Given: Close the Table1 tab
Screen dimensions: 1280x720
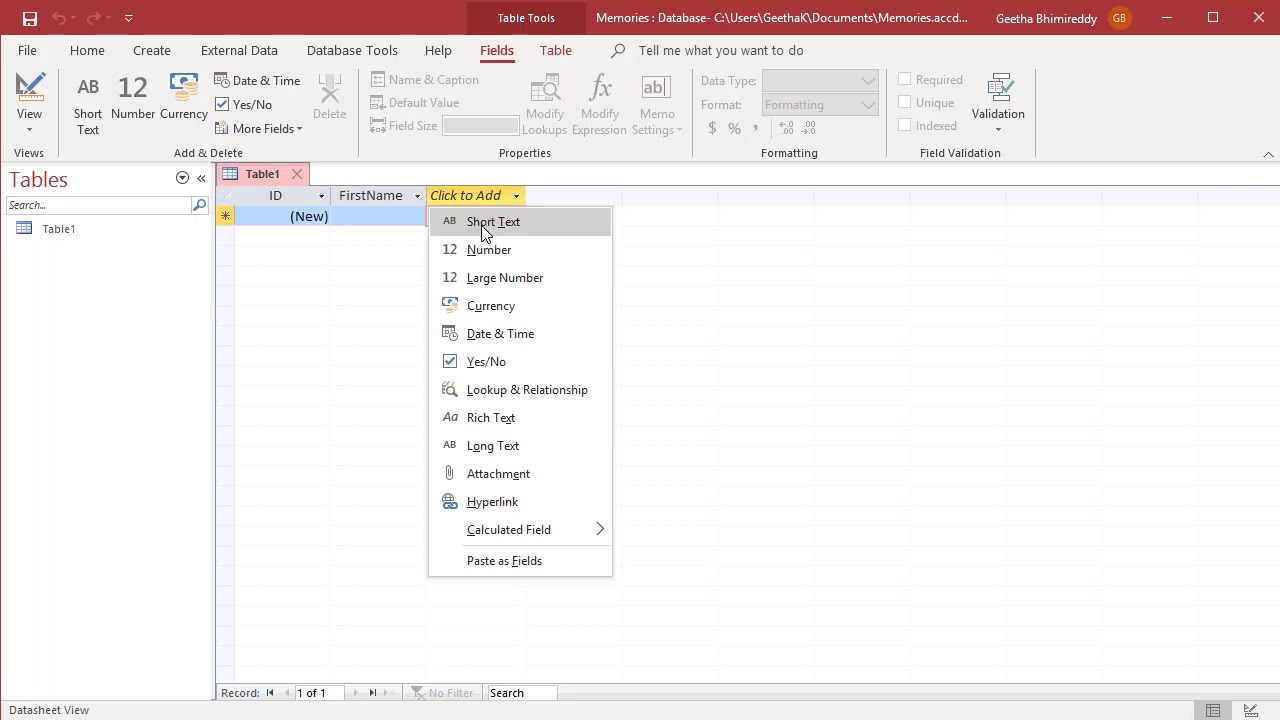Looking at the screenshot, I should (297, 174).
